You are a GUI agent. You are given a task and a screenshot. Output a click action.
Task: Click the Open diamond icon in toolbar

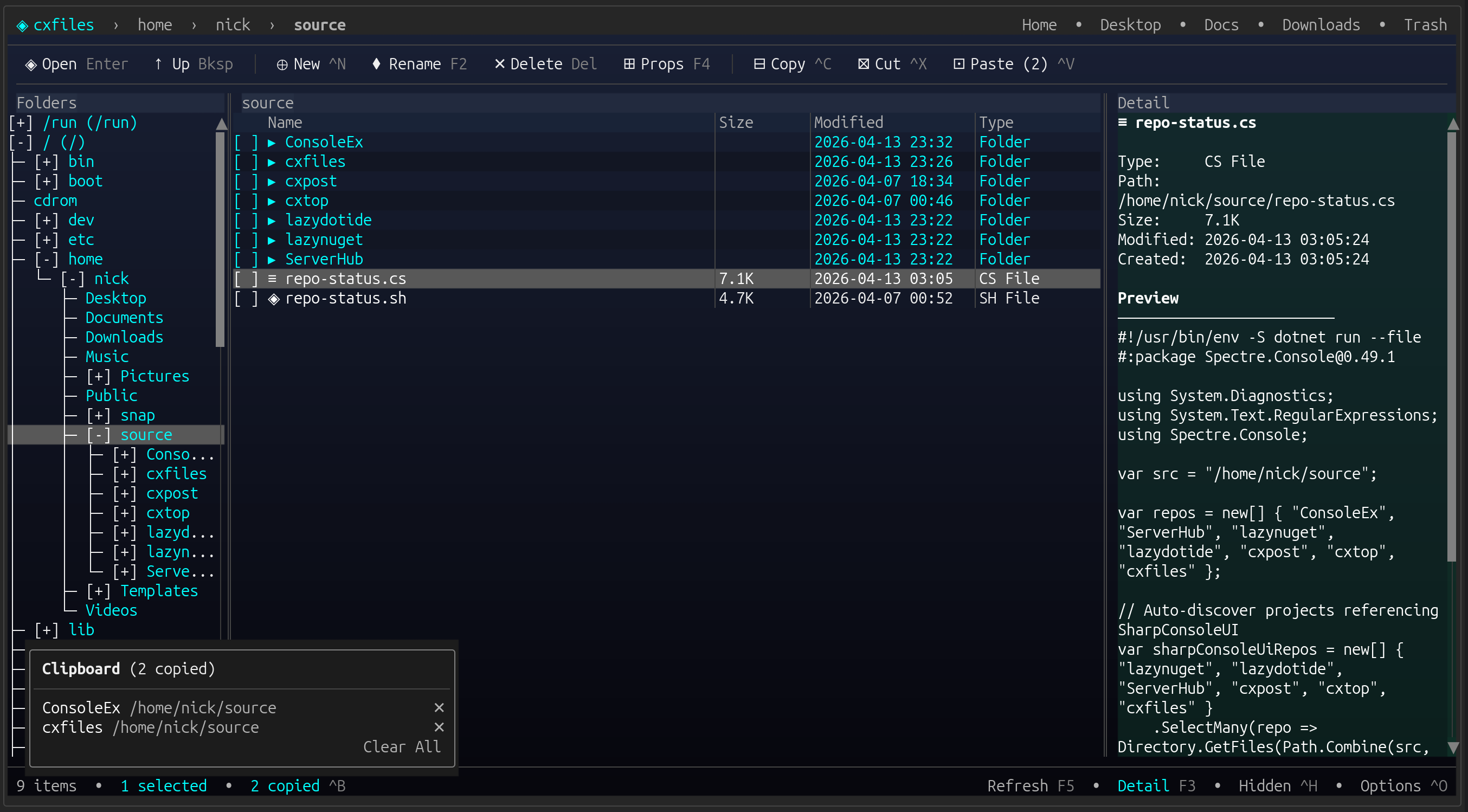point(31,65)
